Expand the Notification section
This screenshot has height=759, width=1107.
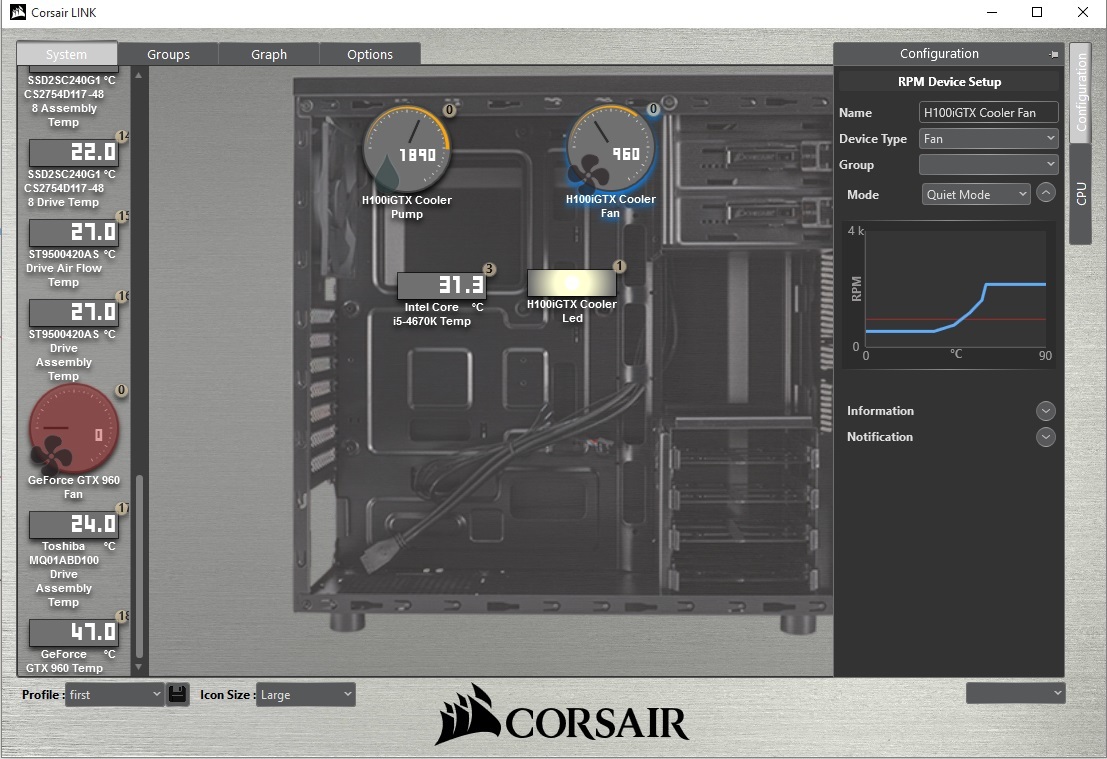tap(1046, 437)
